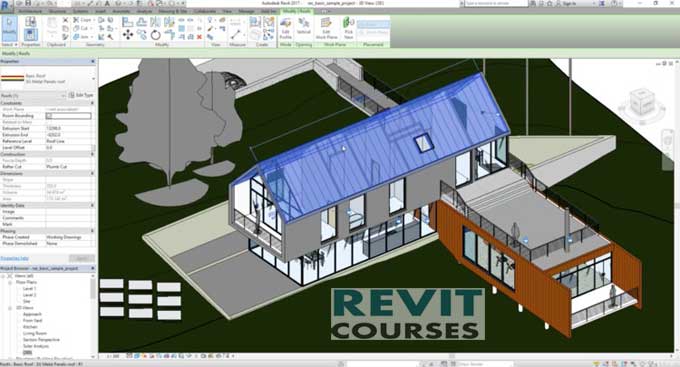Click the view scale 1:100 control

[113, 356]
